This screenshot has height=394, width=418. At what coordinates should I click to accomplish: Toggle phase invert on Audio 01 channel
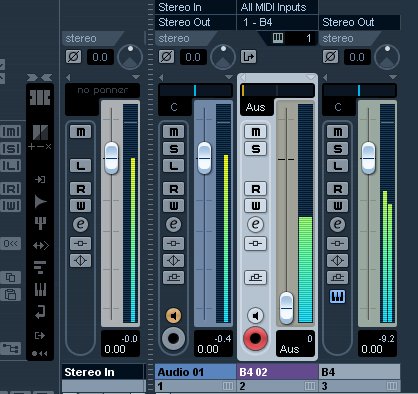(166, 57)
